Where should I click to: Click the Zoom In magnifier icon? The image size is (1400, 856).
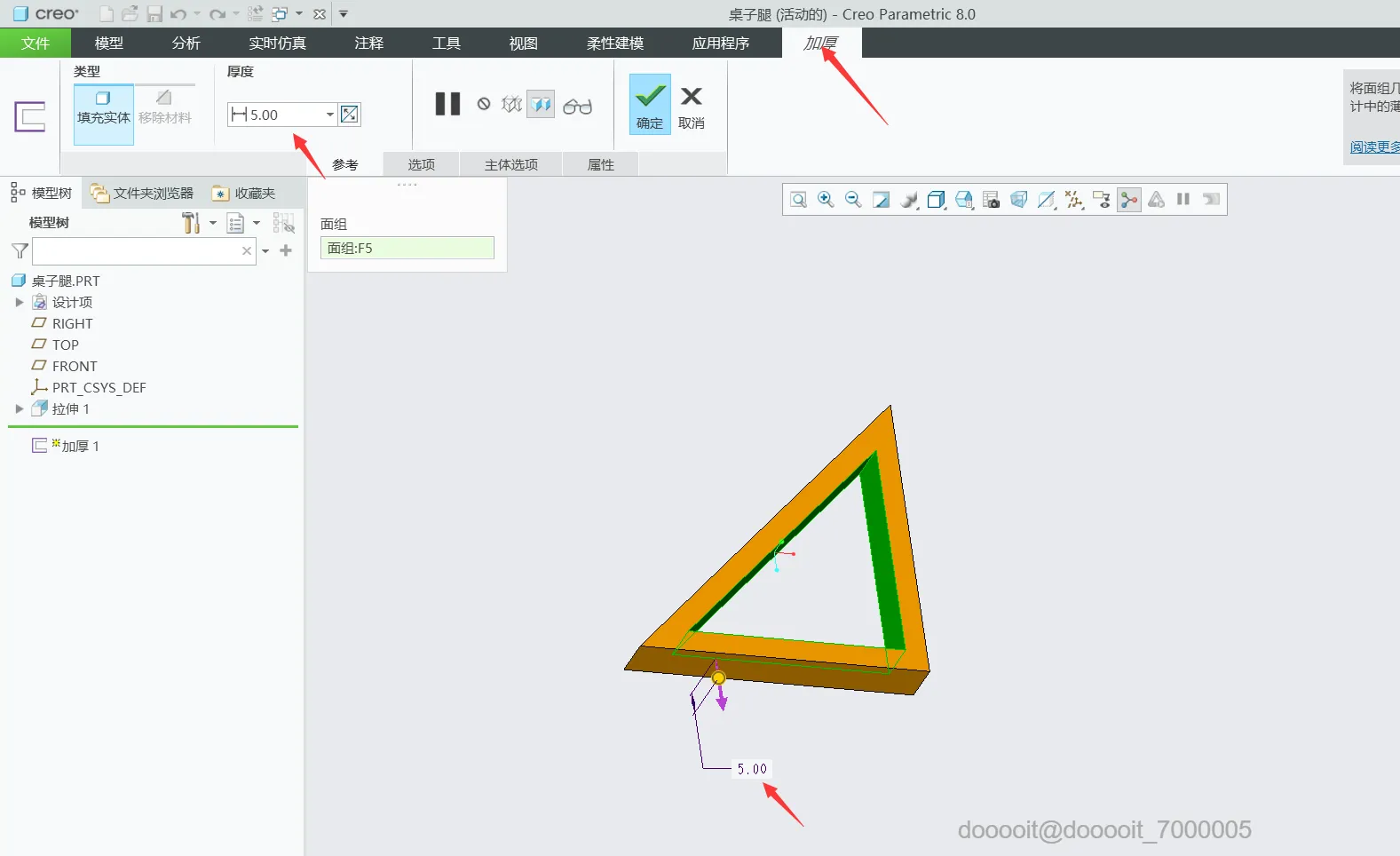tap(826, 200)
